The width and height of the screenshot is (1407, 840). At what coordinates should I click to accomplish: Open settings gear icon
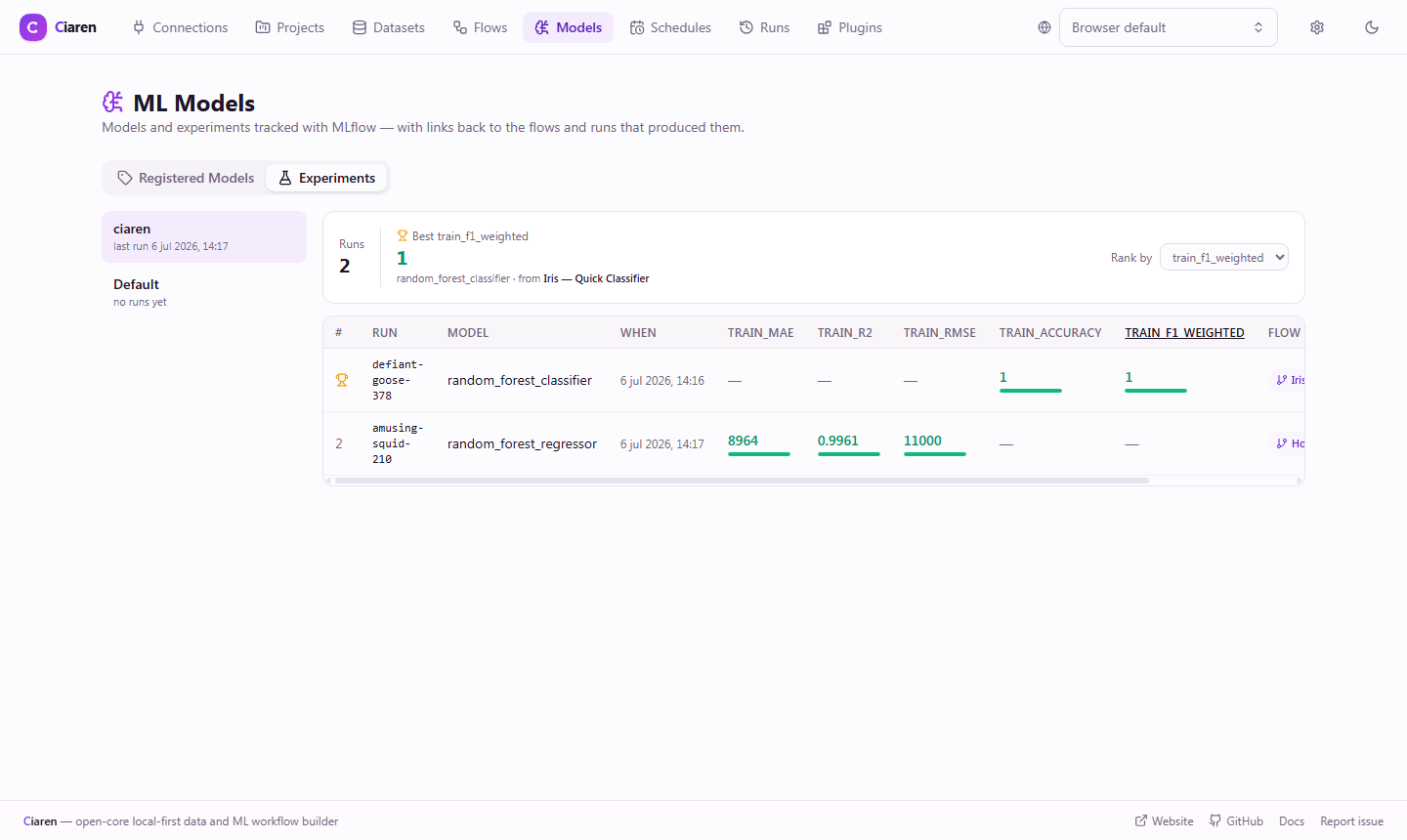point(1317,27)
